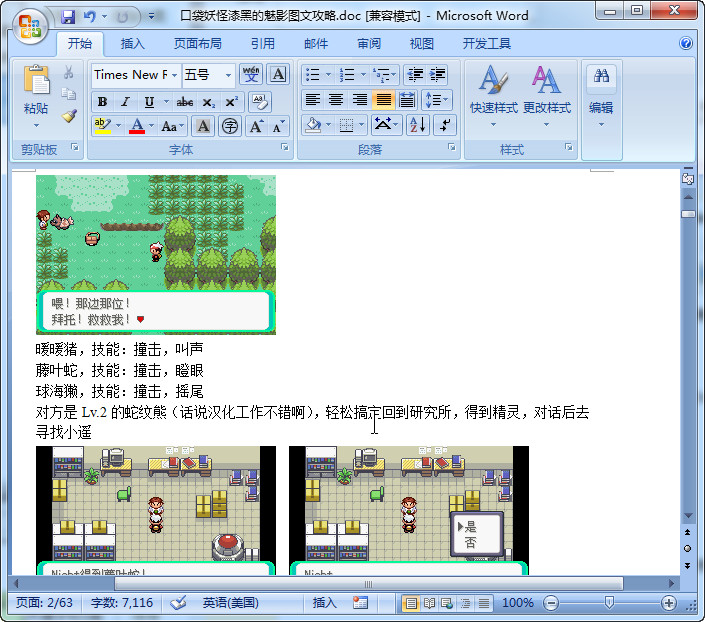Click the 页面: 2/63 status indicator
Viewport: 705px width, 622px height.
tap(44, 603)
